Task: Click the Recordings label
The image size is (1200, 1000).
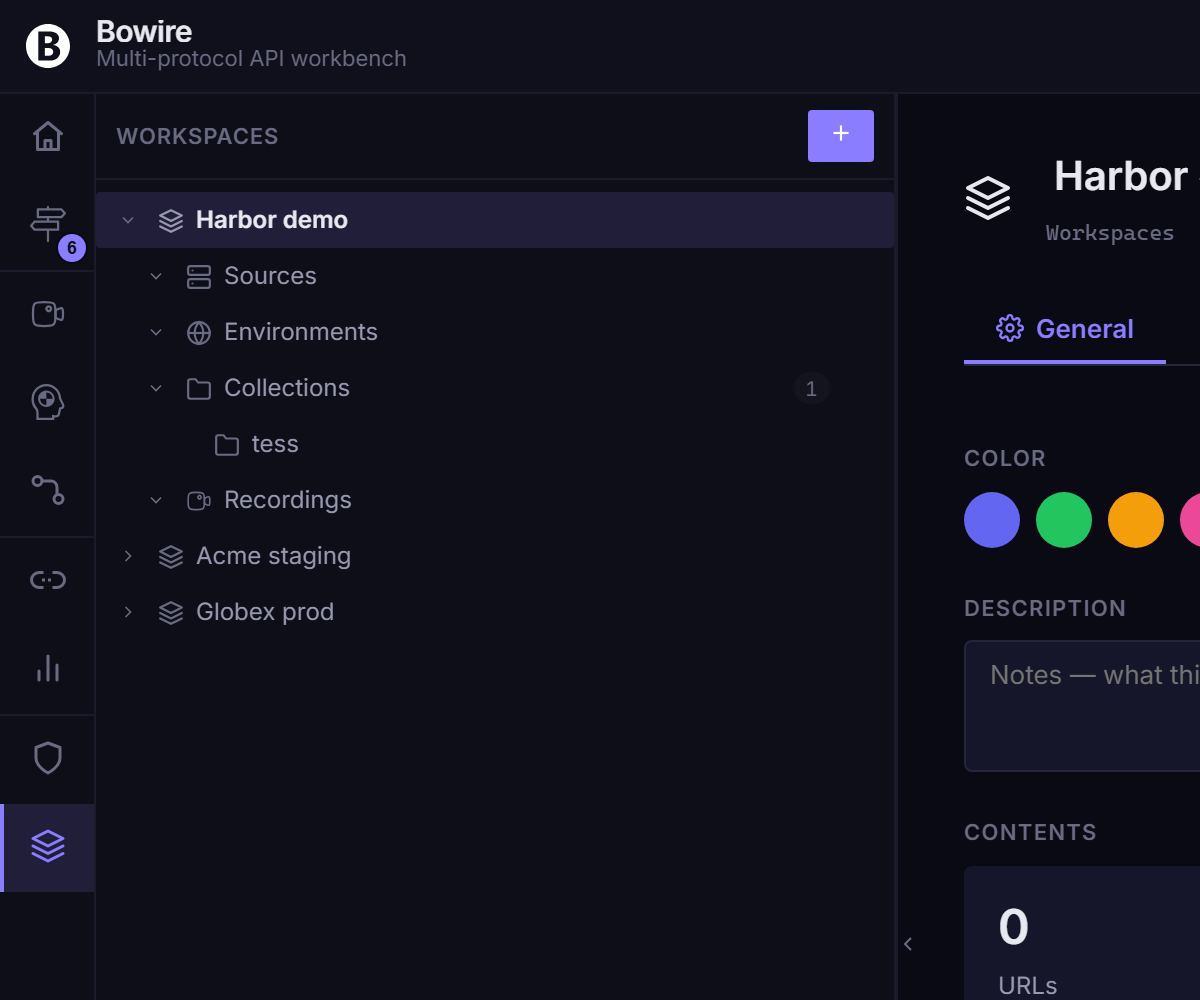Action: tap(288, 500)
